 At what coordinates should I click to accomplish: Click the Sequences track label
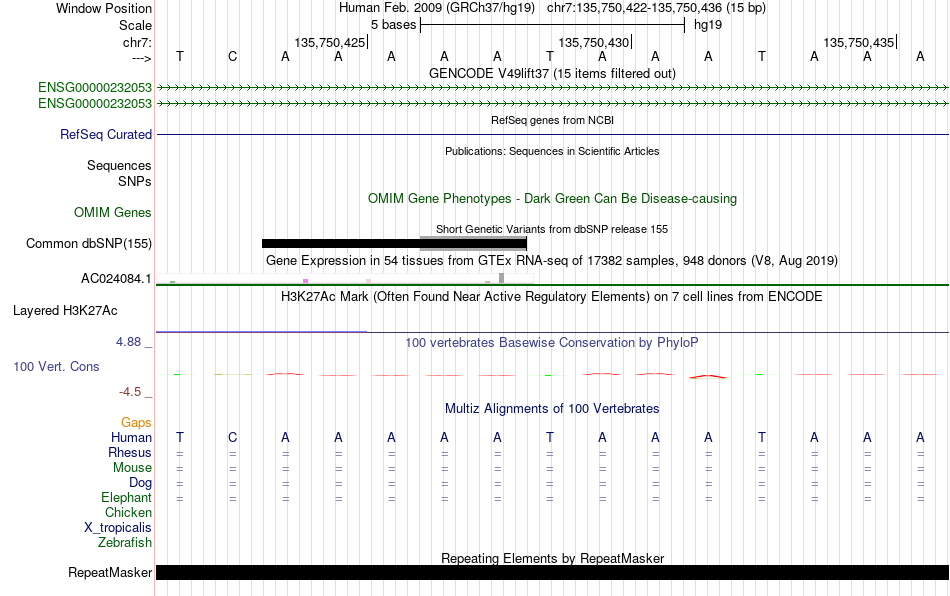[119, 165]
